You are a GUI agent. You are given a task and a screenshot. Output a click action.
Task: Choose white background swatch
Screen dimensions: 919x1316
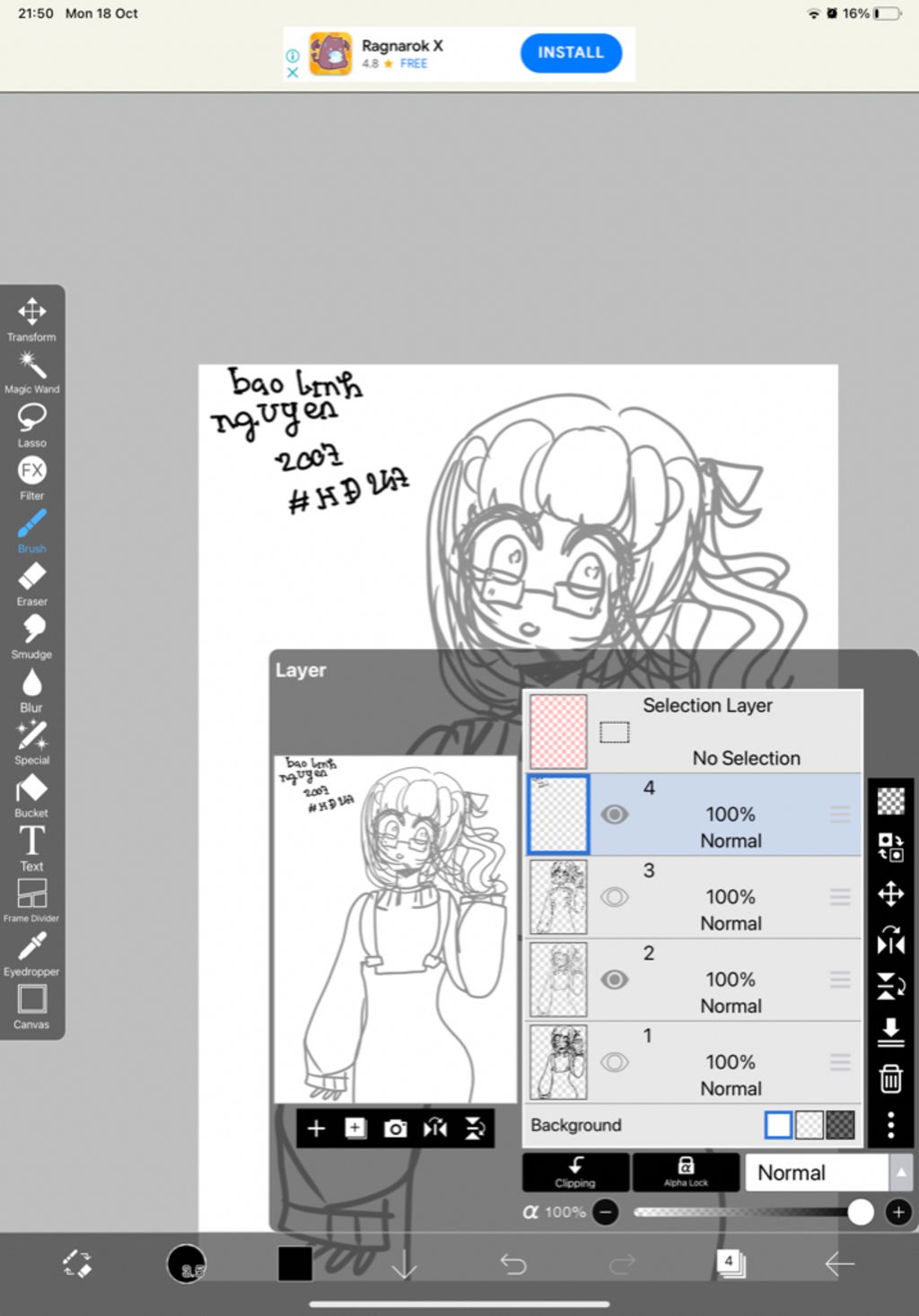pyautogui.click(x=778, y=1125)
